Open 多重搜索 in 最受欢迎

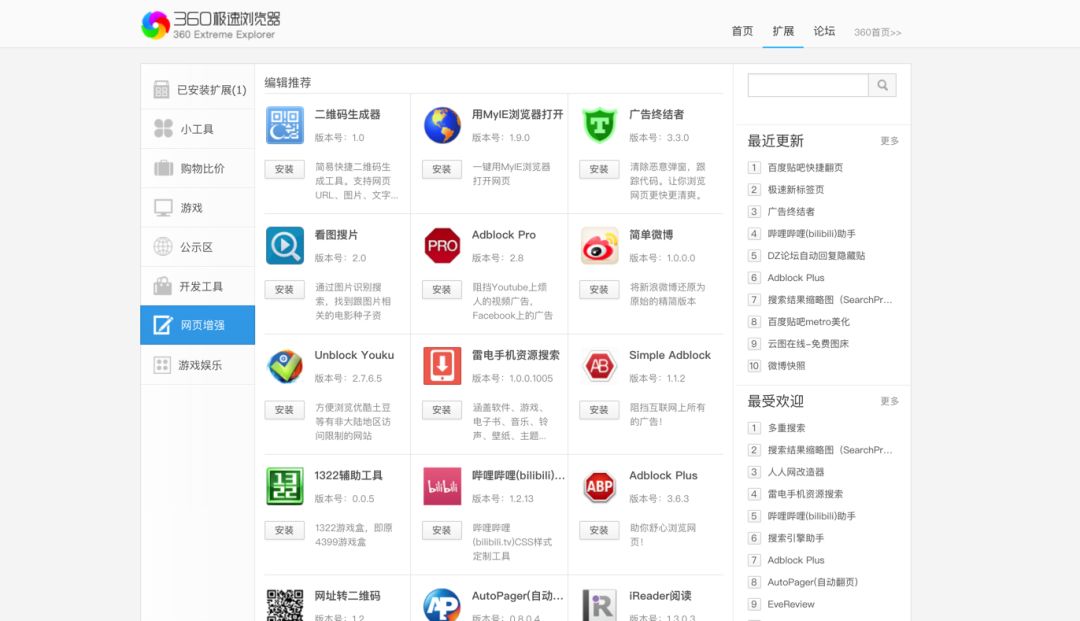tap(786, 428)
